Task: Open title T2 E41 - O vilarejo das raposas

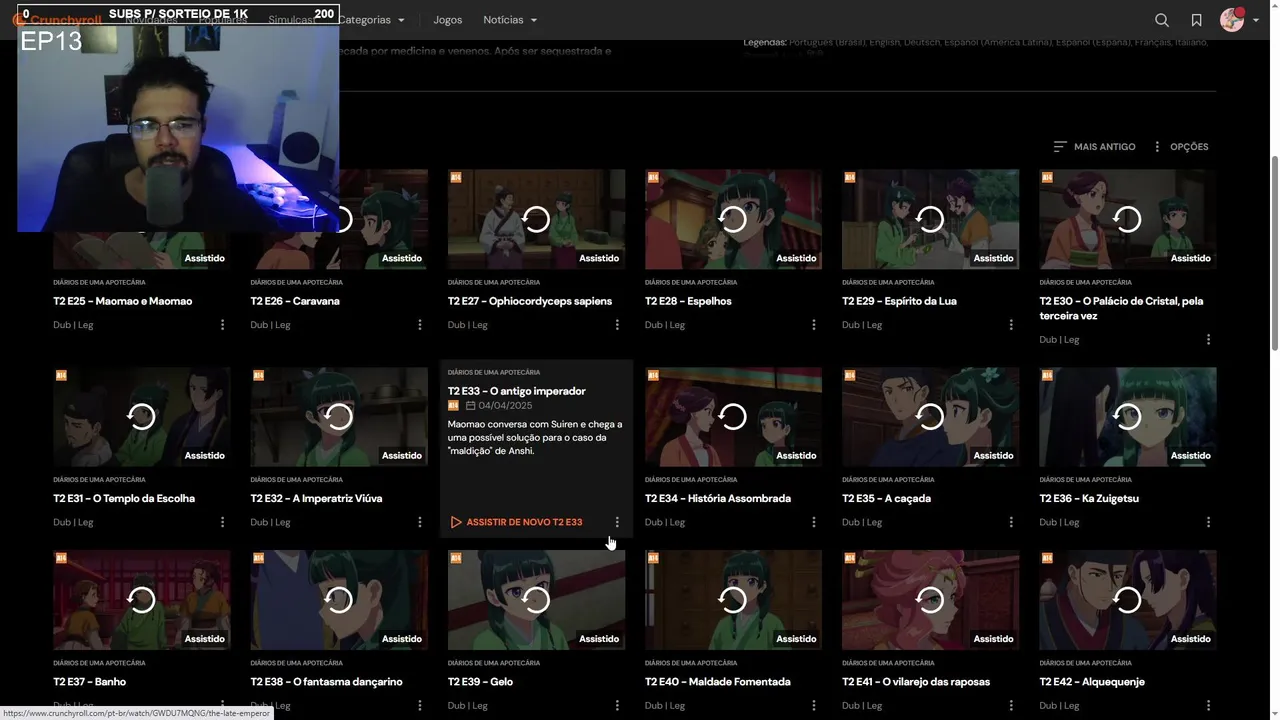Action: pyautogui.click(x=916, y=682)
